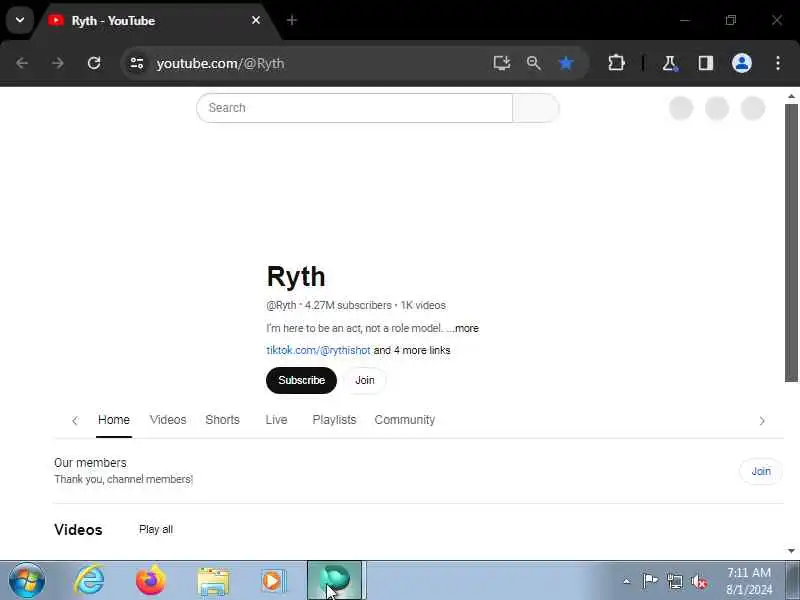
Task: Open the Extensions puzzle menu
Action: pyautogui.click(x=616, y=63)
